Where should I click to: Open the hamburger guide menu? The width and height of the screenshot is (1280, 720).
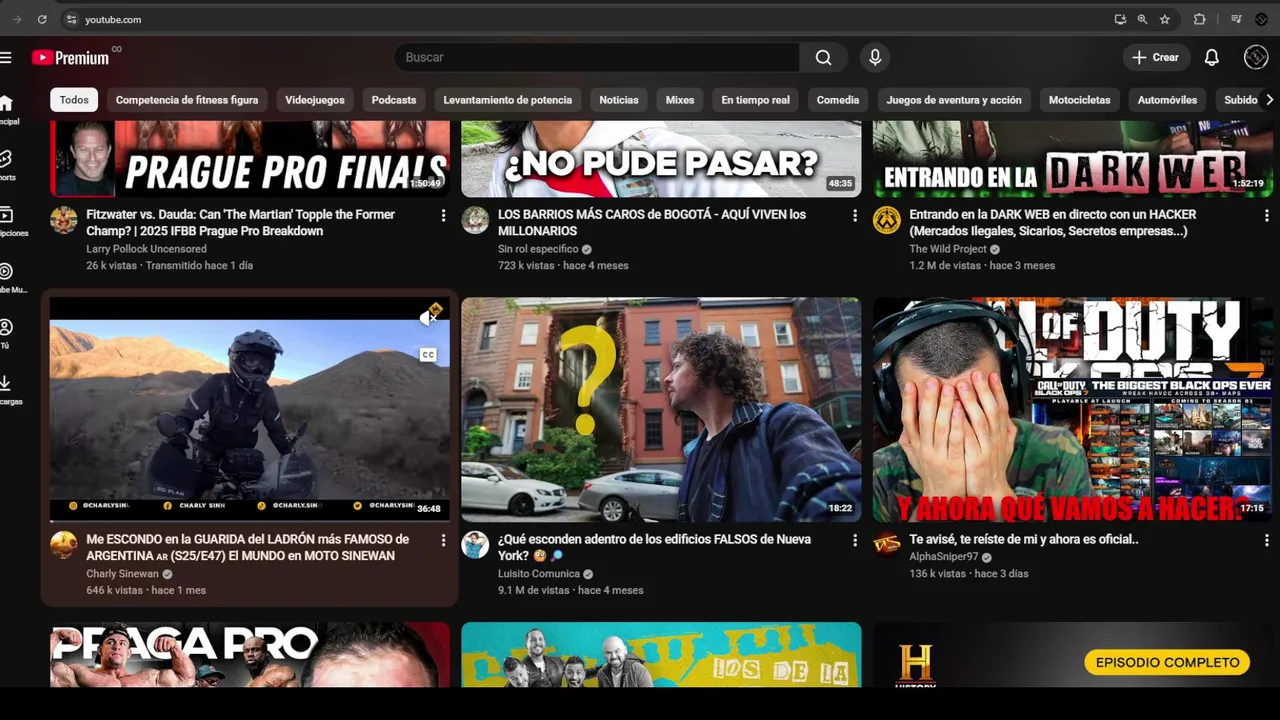tap(6, 57)
